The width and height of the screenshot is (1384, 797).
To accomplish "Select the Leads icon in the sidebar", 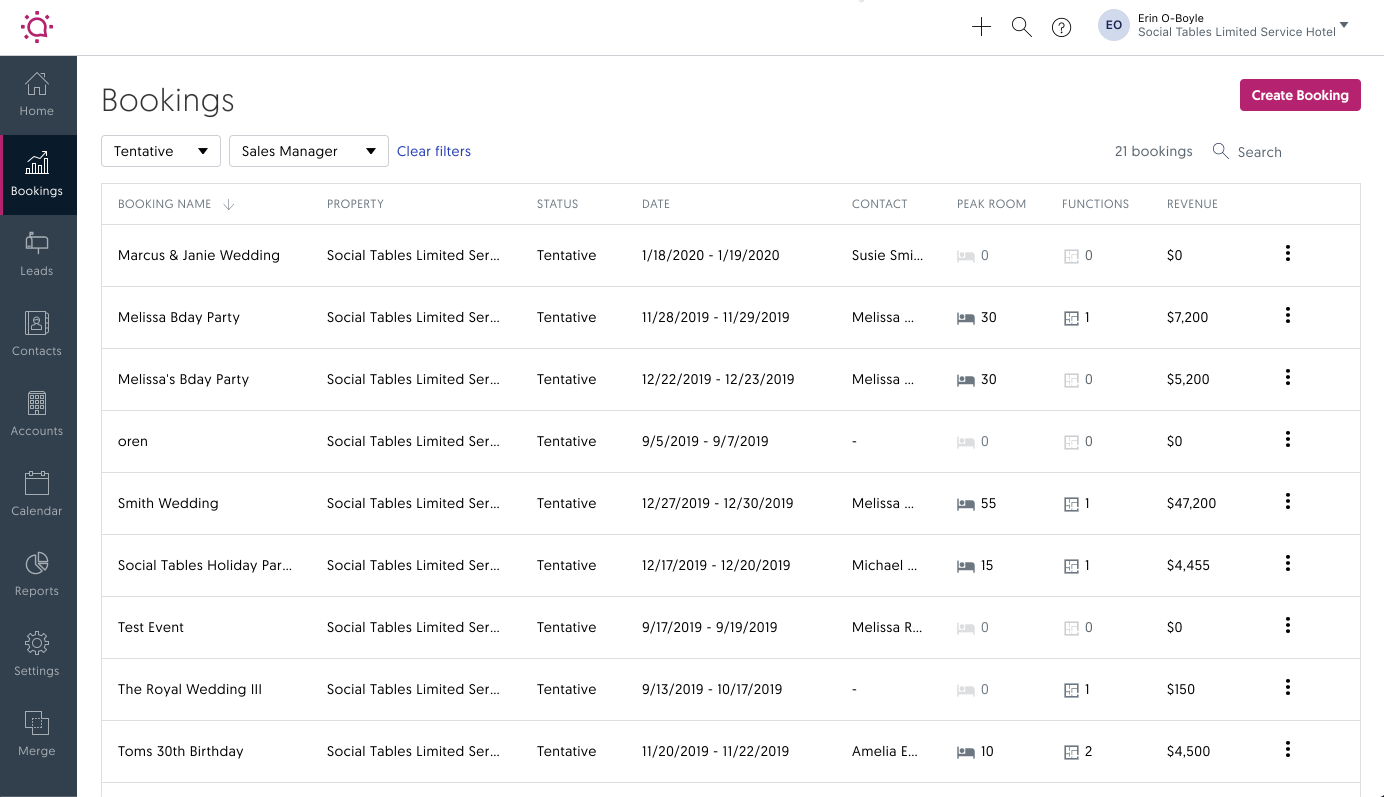I will (x=37, y=253).
